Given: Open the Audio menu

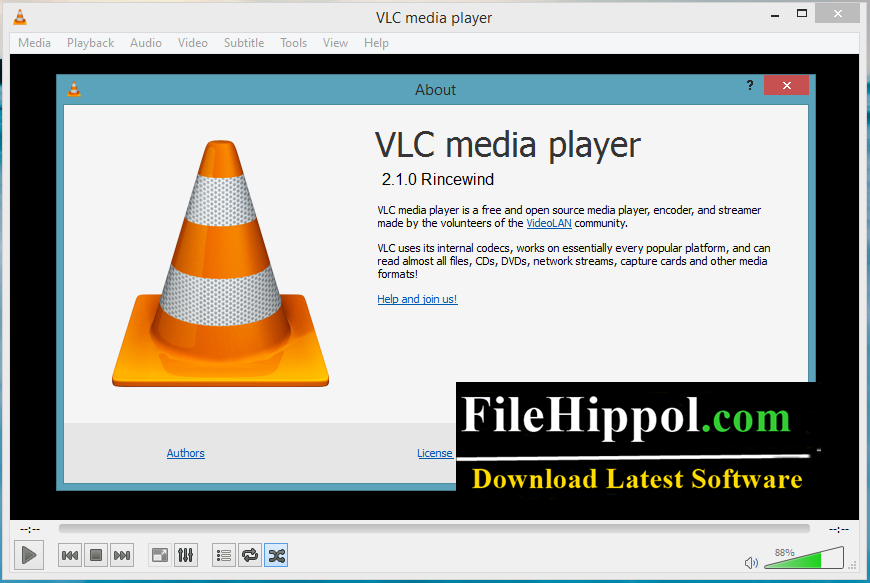Looking at the screenshot, I should click(146, 43).
